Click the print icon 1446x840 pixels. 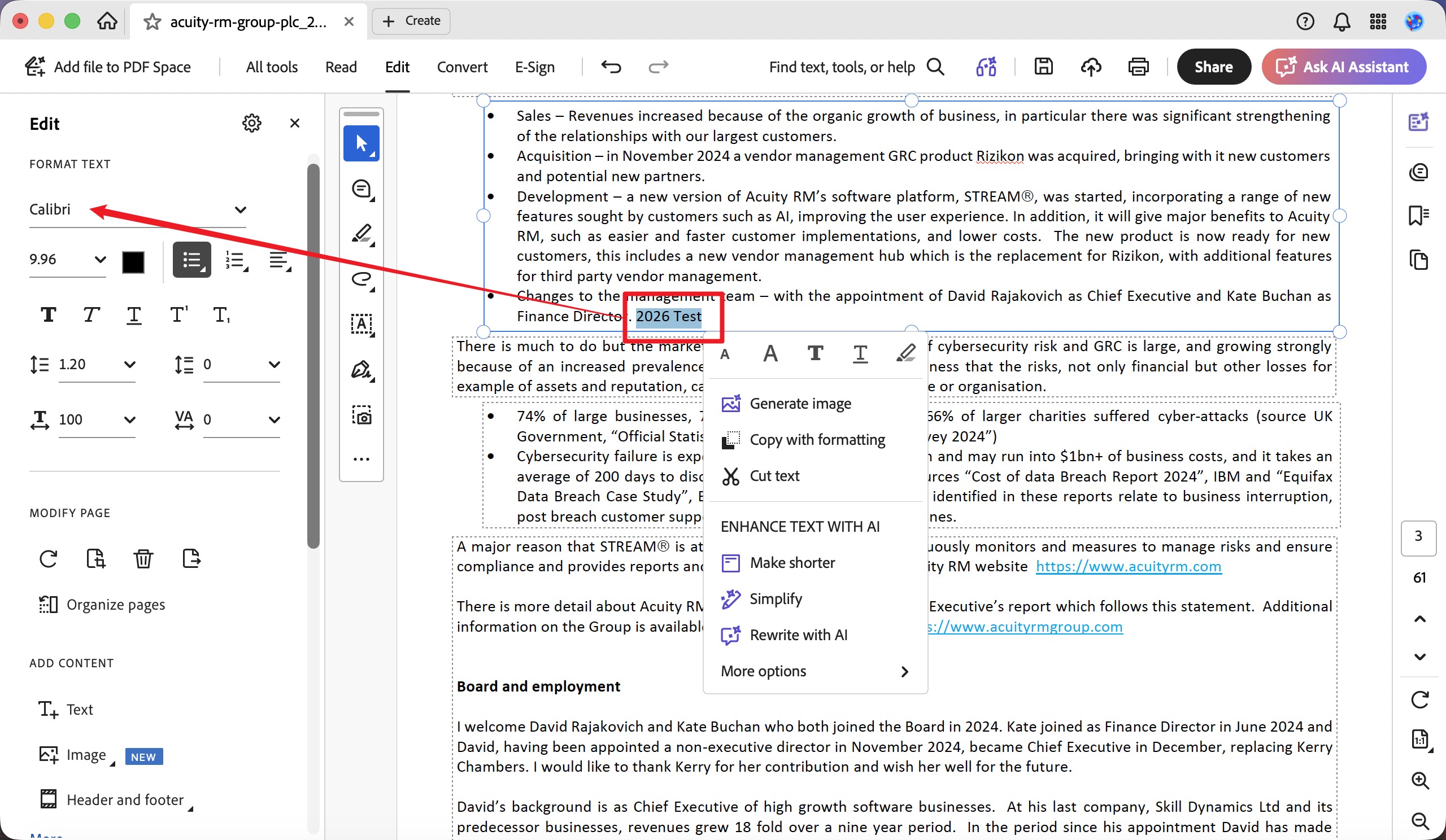1138,67
